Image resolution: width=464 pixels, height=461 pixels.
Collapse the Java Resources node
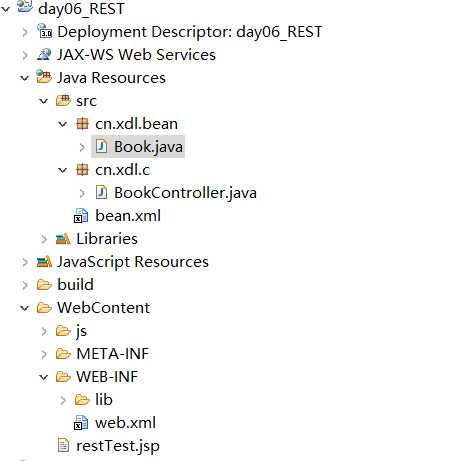[x=25, y=78]
